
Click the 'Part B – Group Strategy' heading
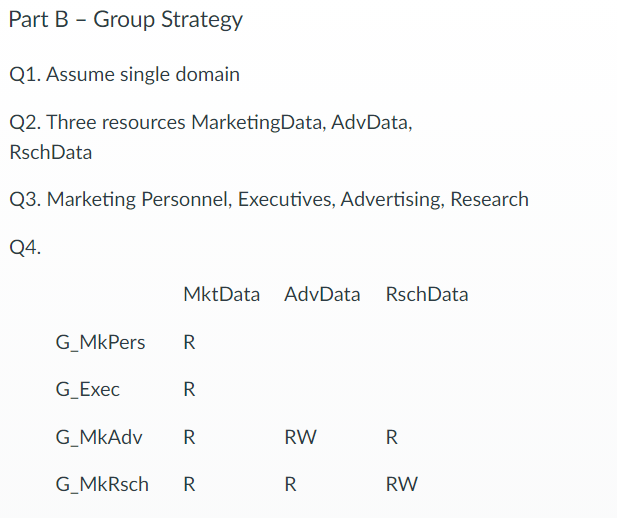coord(126,20)
